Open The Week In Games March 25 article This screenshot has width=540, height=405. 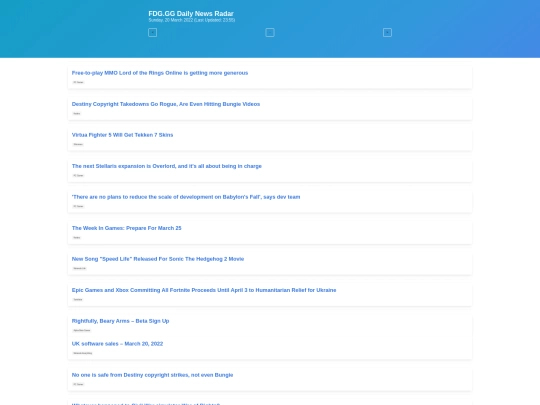[126, 228]
